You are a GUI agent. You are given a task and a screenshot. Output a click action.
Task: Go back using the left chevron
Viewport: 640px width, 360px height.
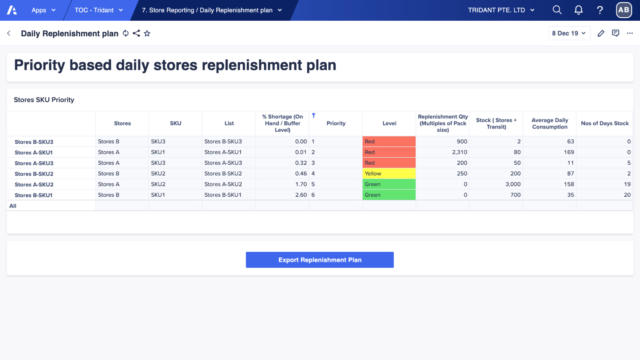9,33
